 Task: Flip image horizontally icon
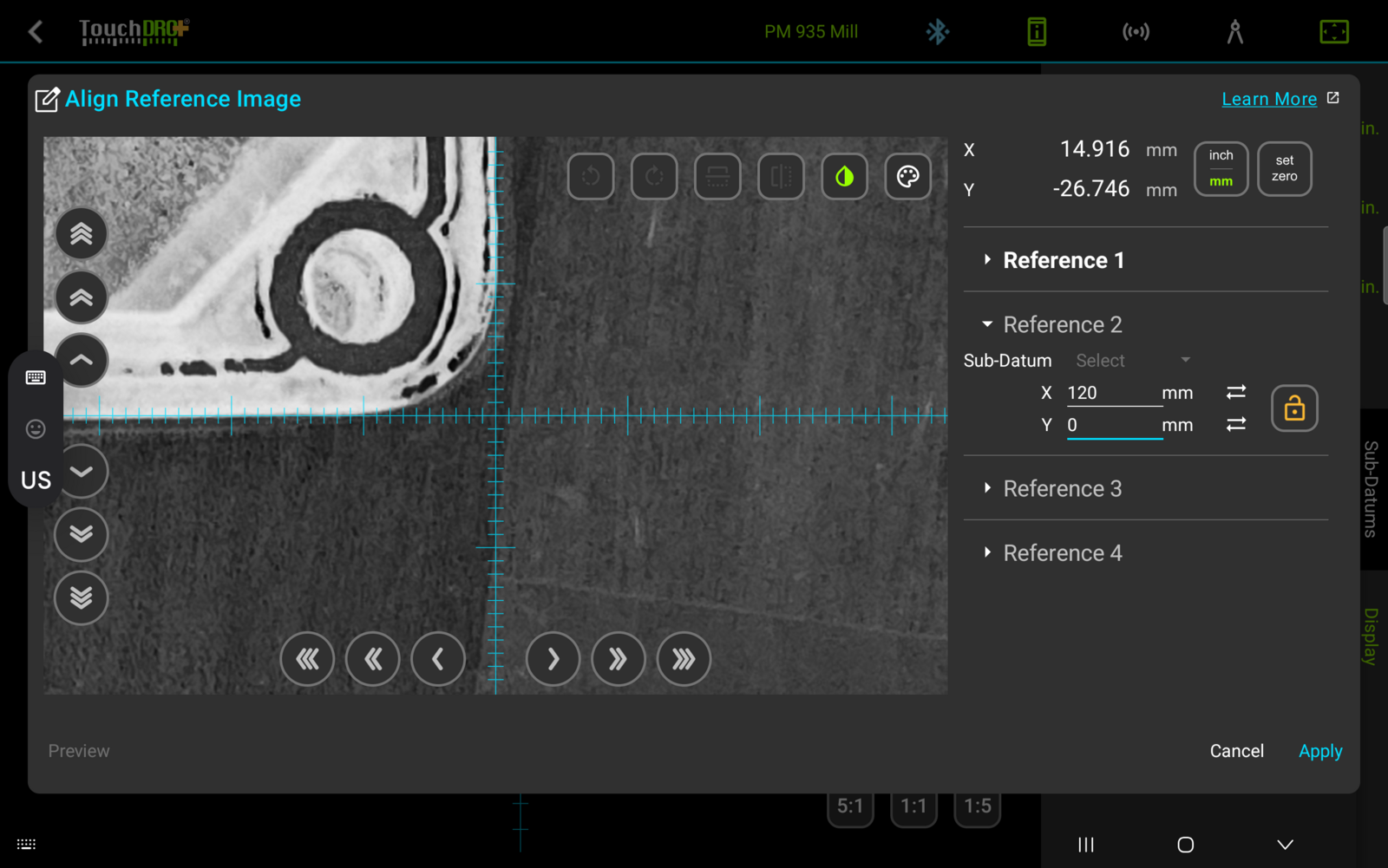coord(781,177)
